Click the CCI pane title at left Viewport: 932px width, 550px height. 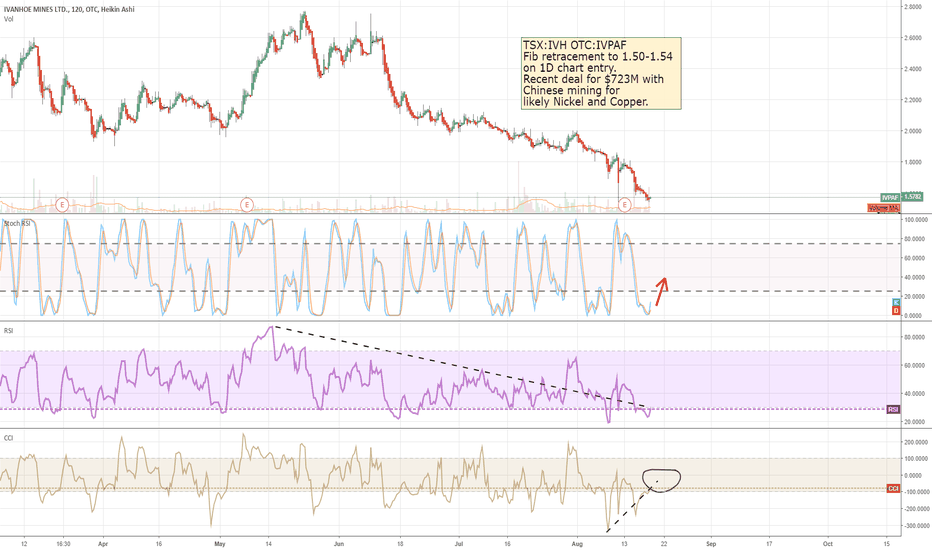pos(8,438)
